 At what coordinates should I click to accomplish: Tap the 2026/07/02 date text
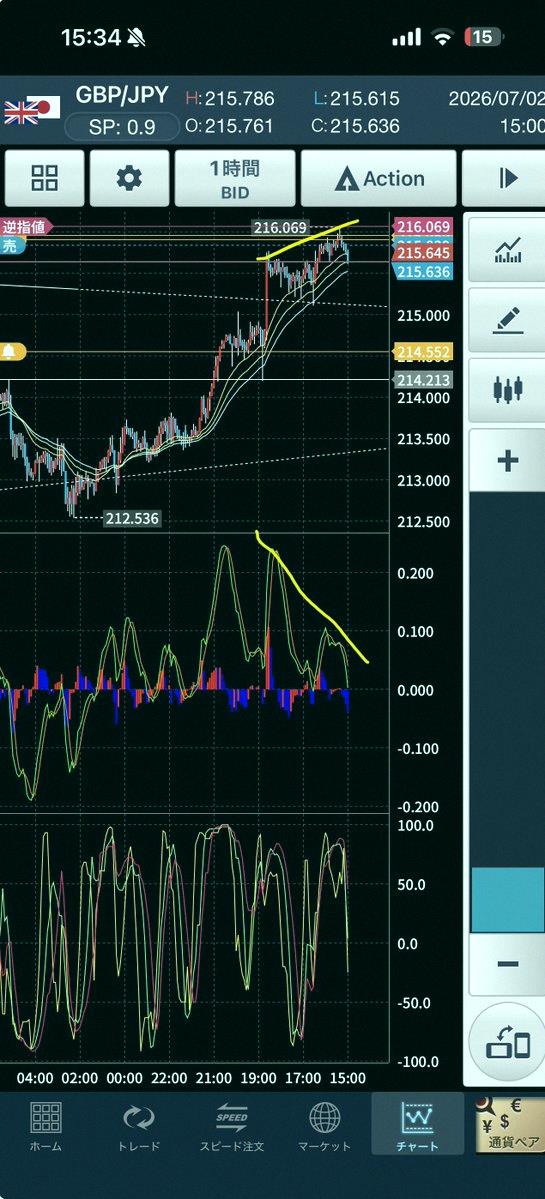click(496, 99)
